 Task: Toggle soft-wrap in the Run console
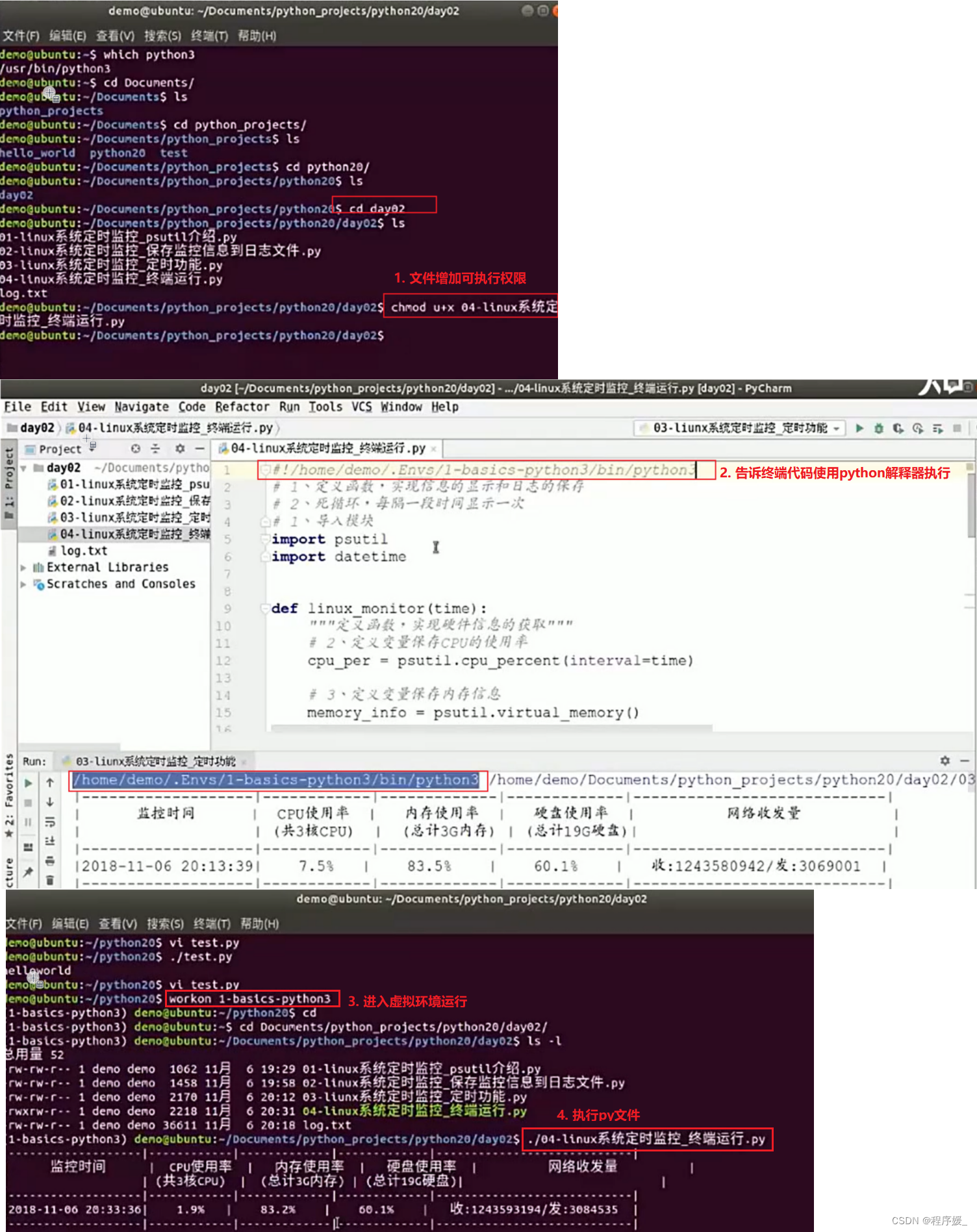(x=50, y=822)
